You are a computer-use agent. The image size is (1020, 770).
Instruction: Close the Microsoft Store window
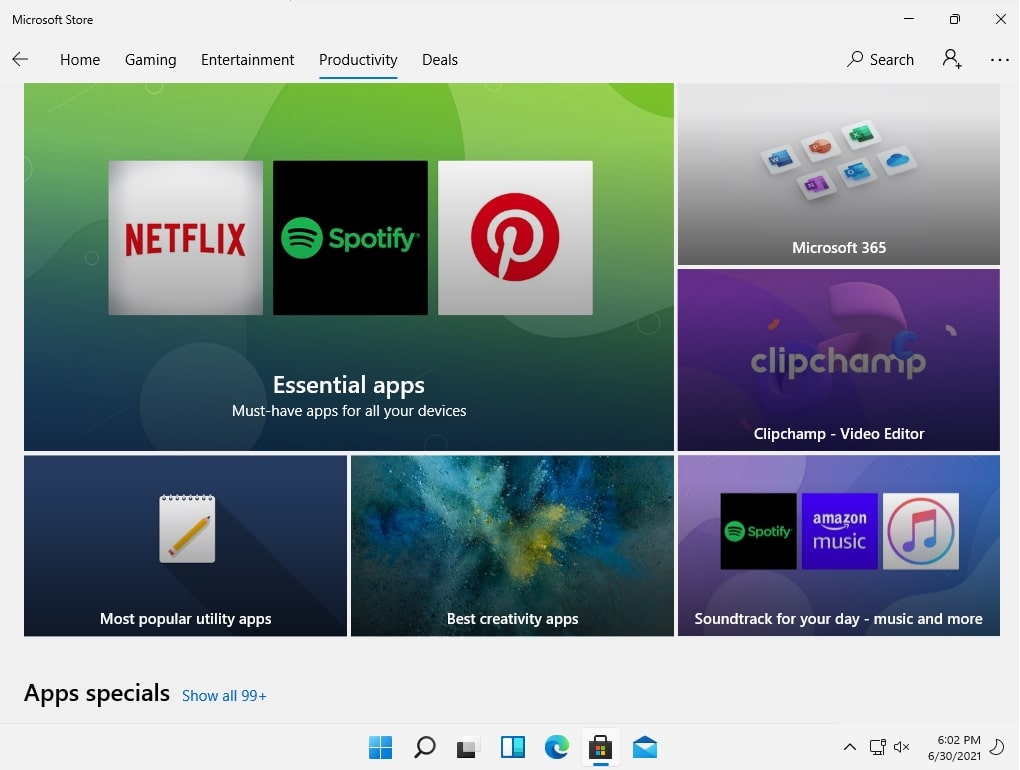[x=1000, y=20]
